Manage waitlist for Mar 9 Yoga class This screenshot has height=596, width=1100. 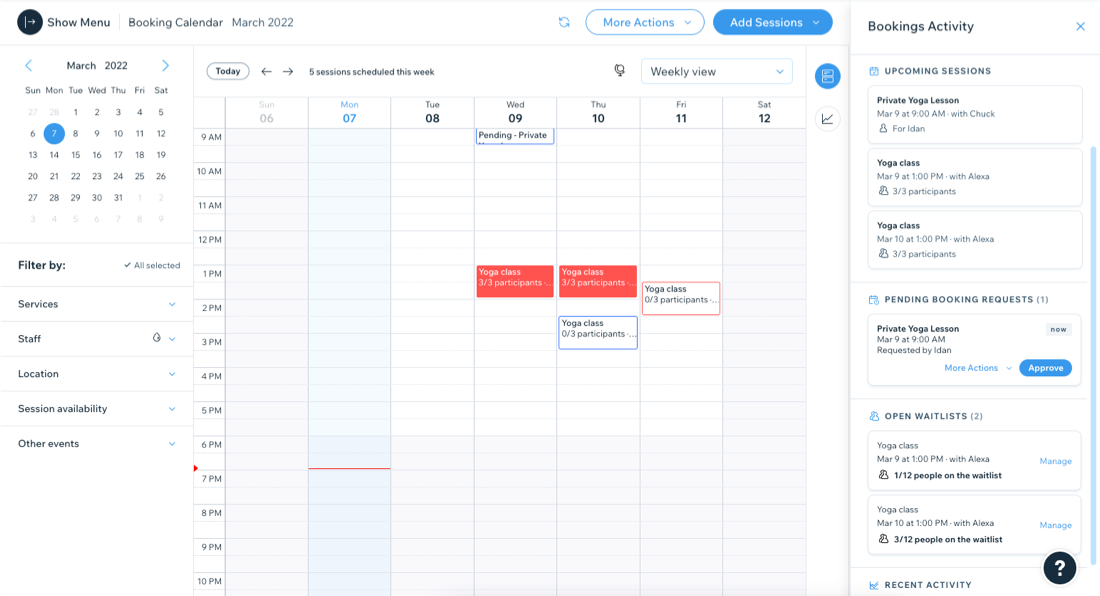point(1055,461)
